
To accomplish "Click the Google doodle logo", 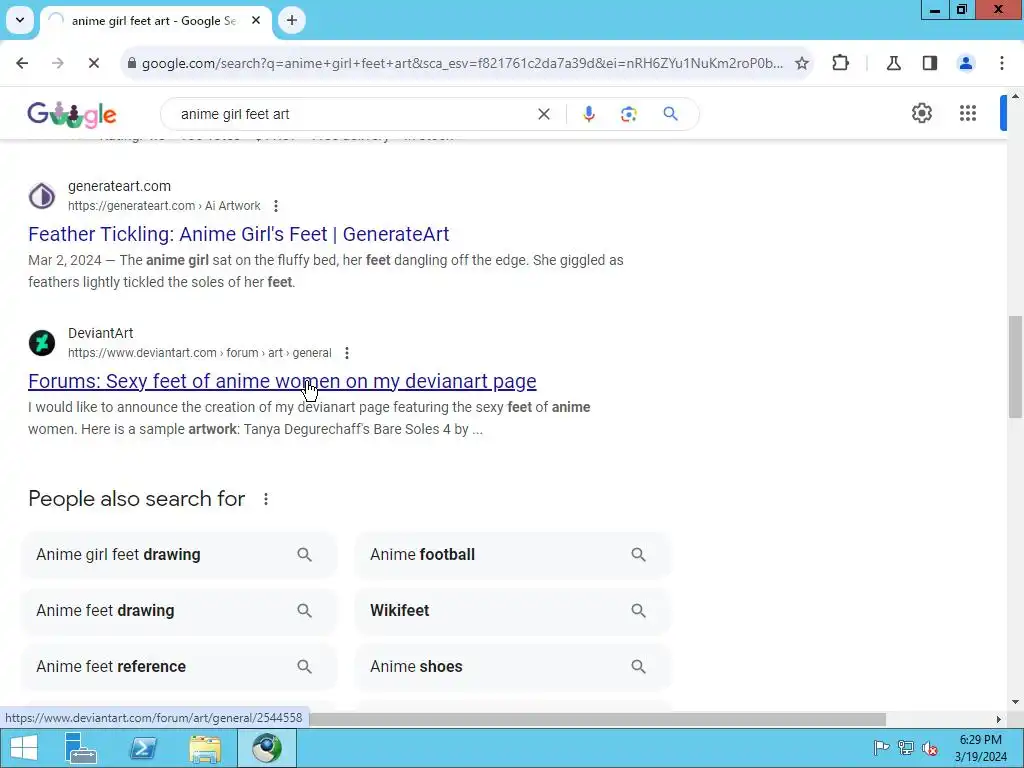I will 72,114.
